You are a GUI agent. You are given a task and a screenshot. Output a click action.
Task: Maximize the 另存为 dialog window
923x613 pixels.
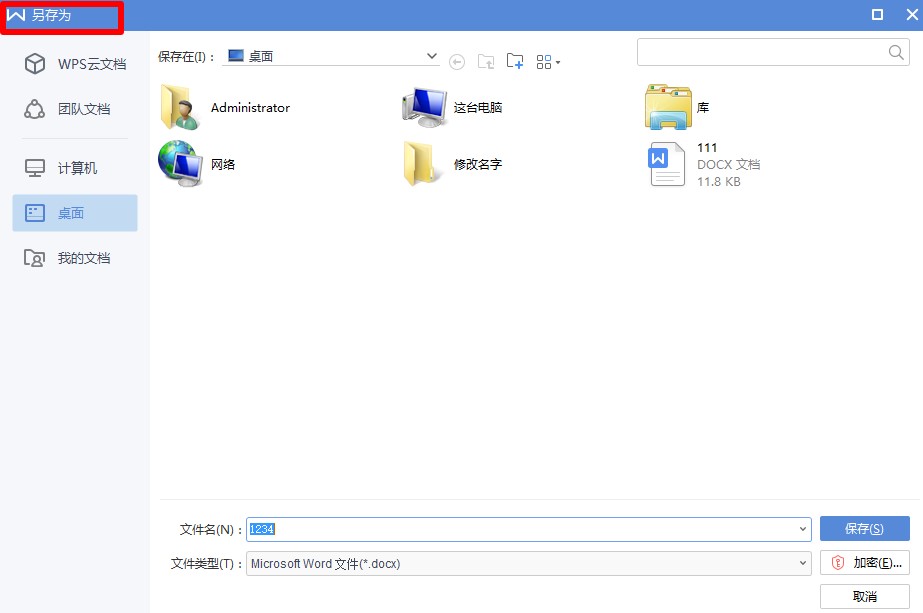click(x=877, y=15)
